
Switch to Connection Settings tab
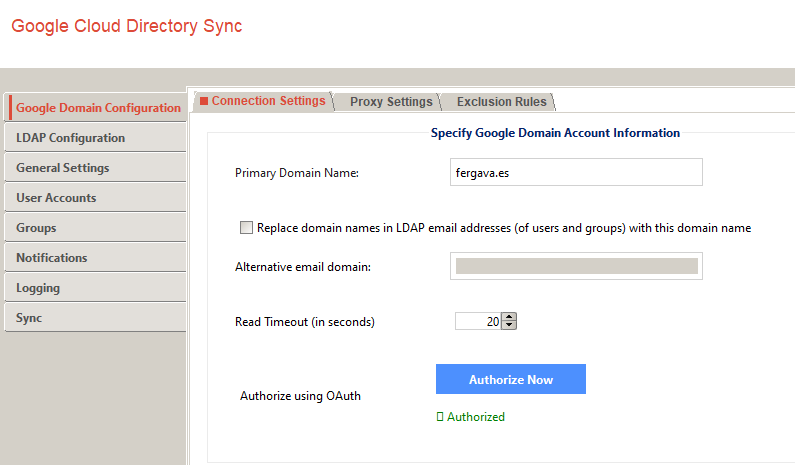(263, 101)
